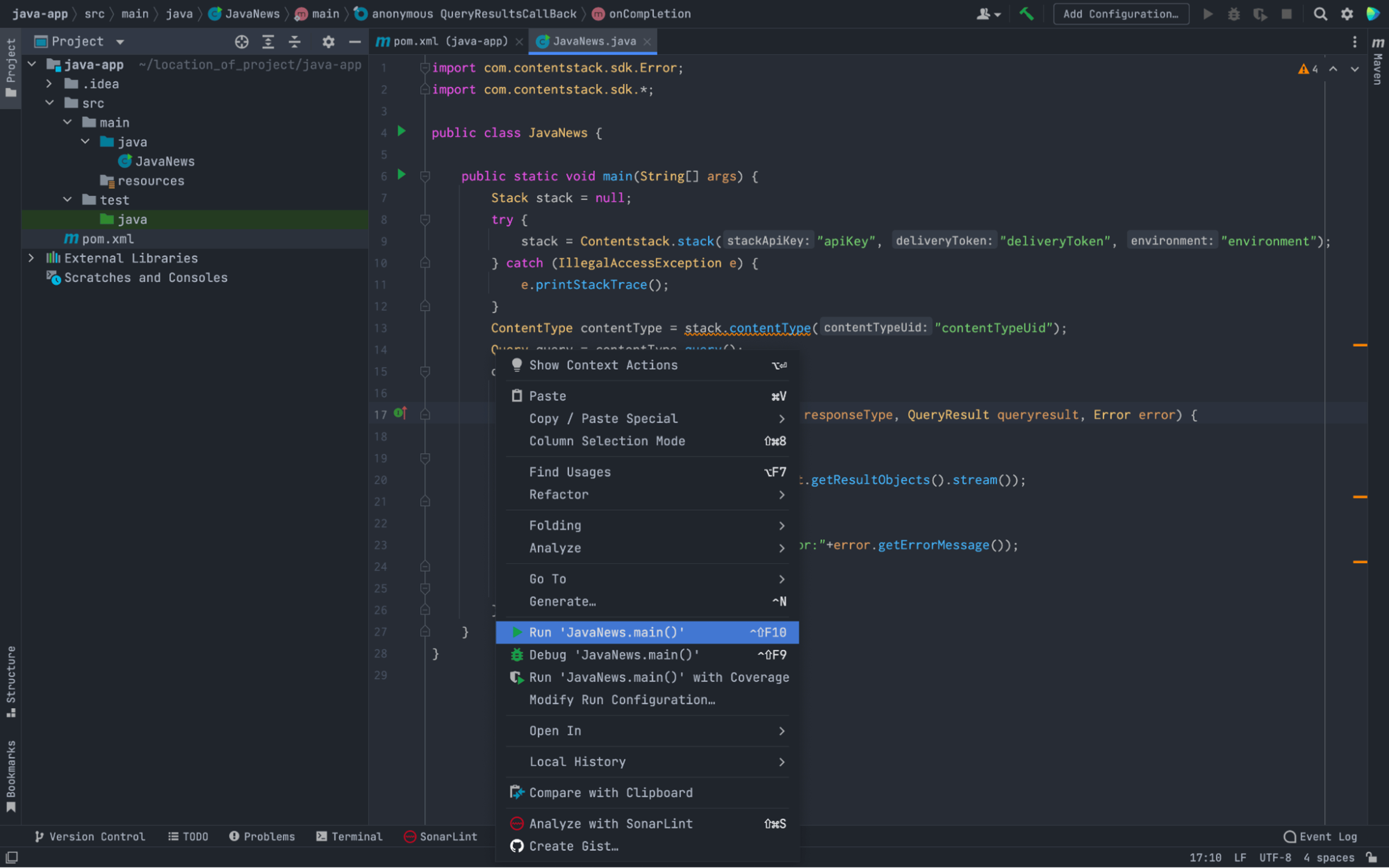Choose Analyze with SonarLint
The width and height of the screenshot is (1389, 868).
coord(647,823)
